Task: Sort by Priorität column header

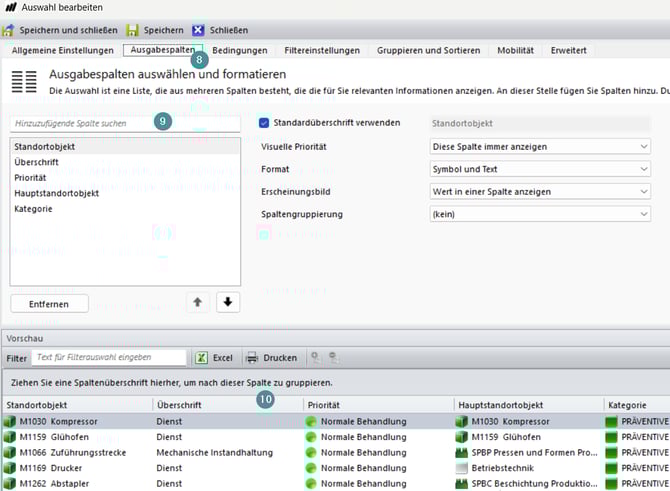Action: tap(379, 405)
